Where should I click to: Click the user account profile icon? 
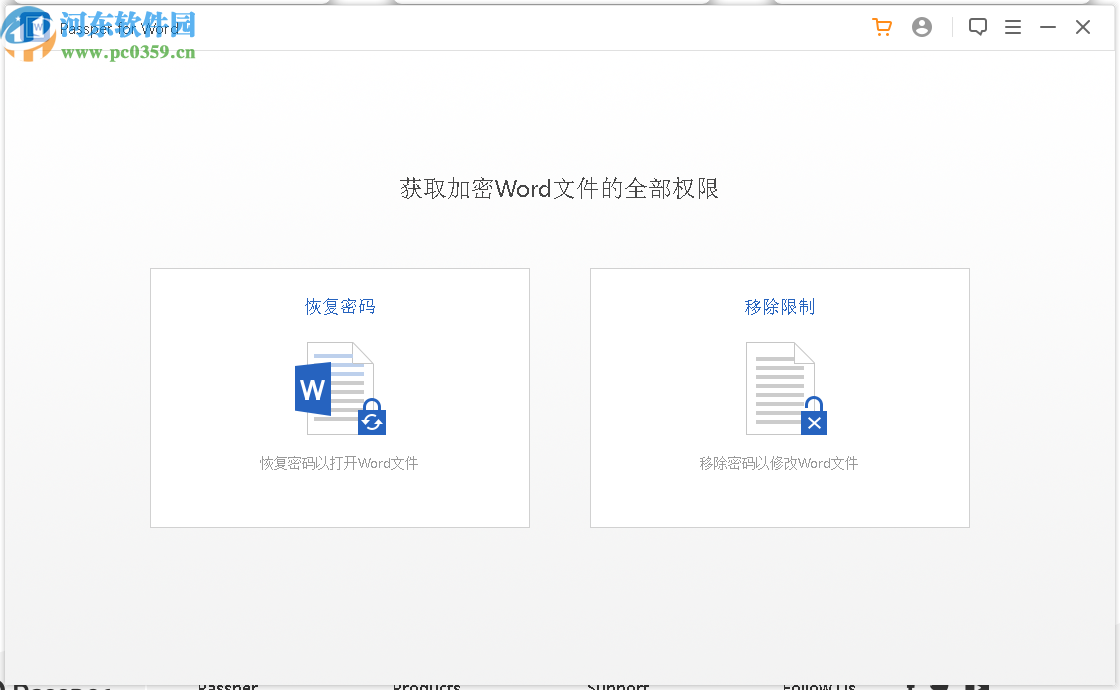point(922,27)
